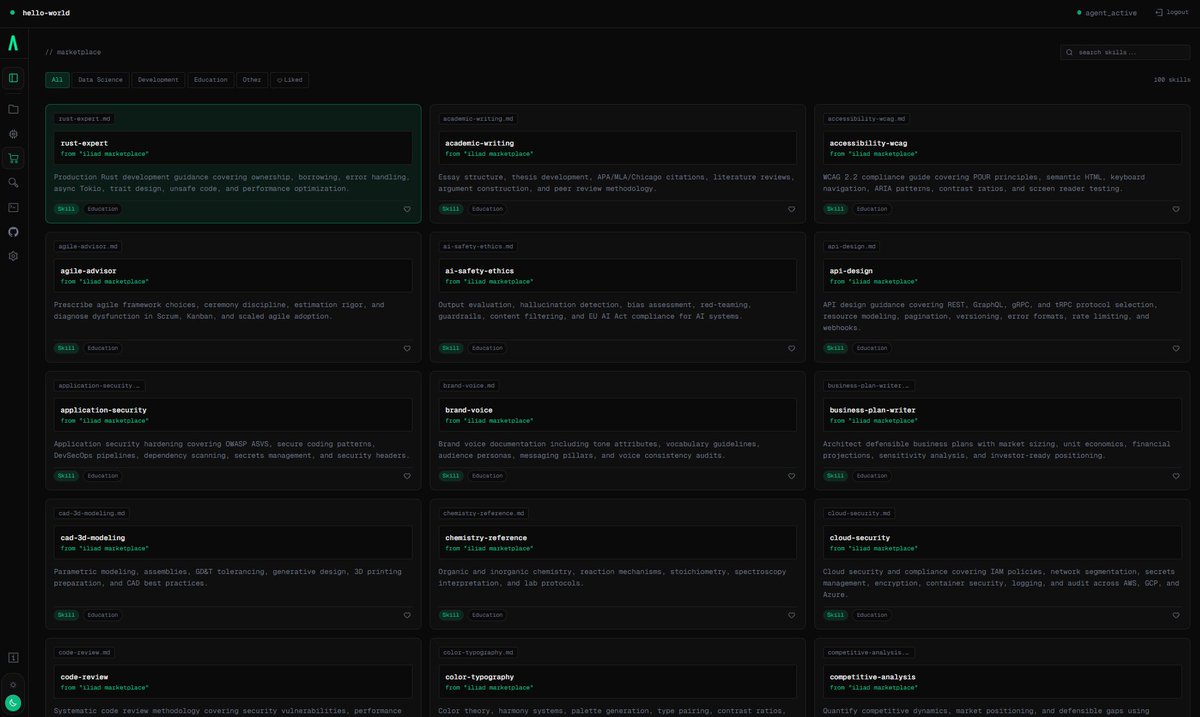Open the chemistry-reference skill card title

485,537
